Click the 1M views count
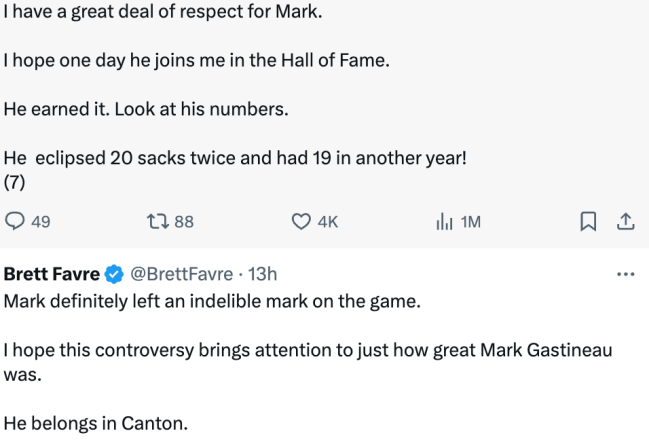Viewport: 649px width, 448px height. (x=470, y=222)
